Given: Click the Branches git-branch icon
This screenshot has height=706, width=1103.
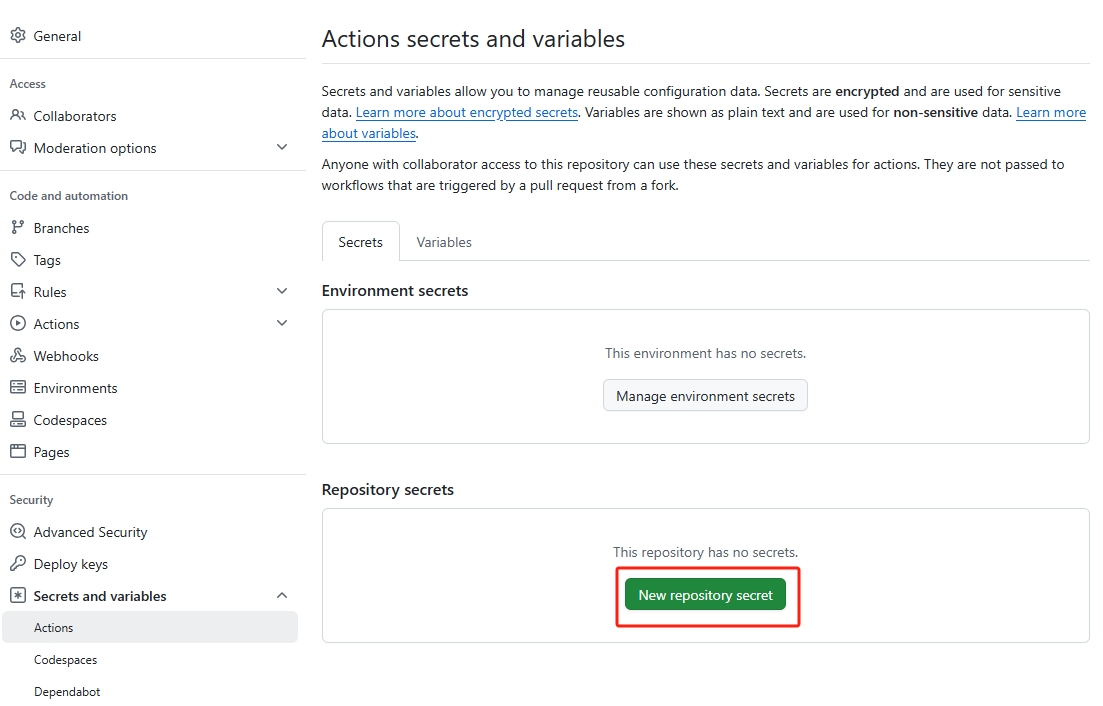Looking at the screenshot, I should [17, 228].
